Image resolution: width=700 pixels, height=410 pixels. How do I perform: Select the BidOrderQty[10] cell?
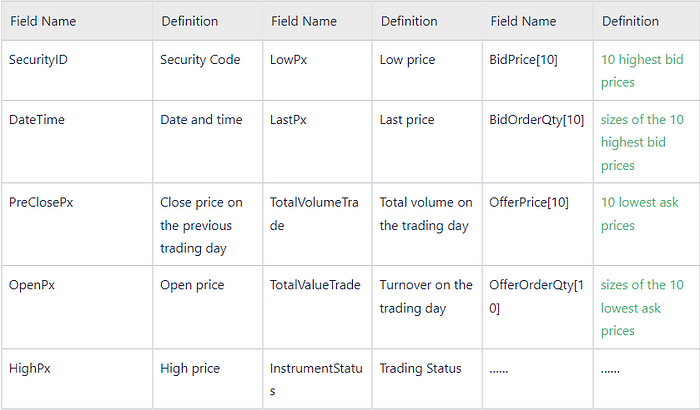538,142
